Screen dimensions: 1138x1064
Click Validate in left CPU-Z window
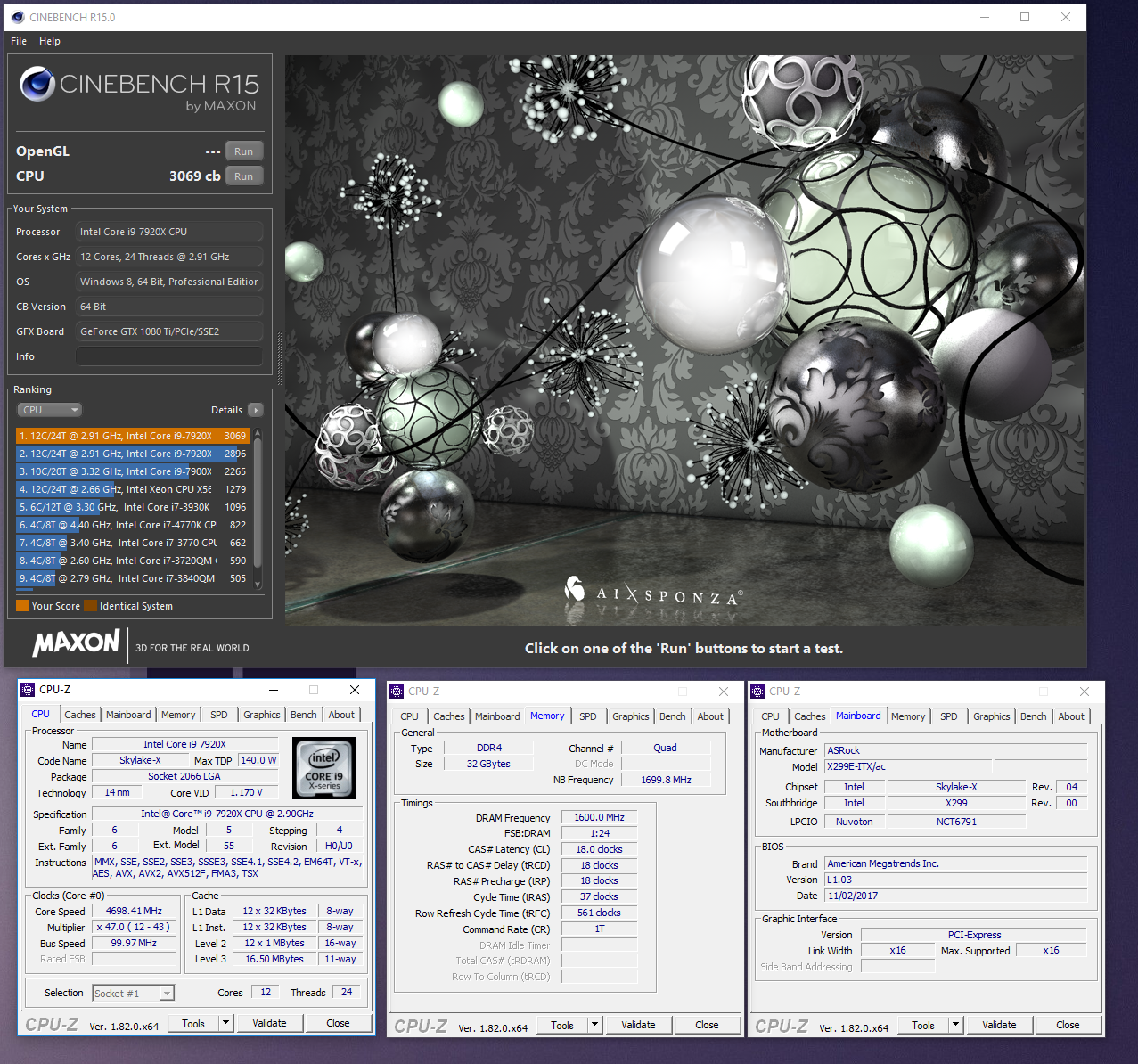coord(269,1023)
